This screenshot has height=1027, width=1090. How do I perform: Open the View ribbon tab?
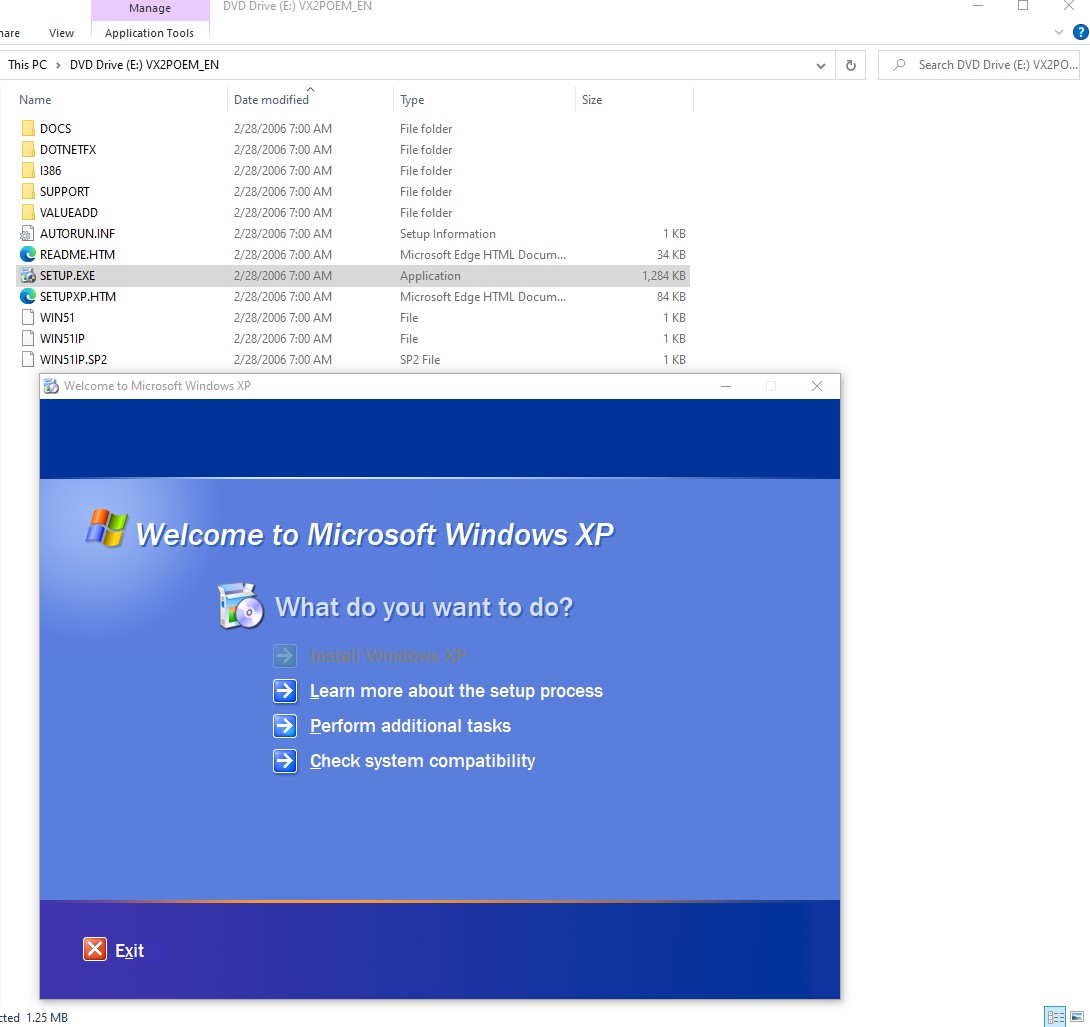point(61,33)
